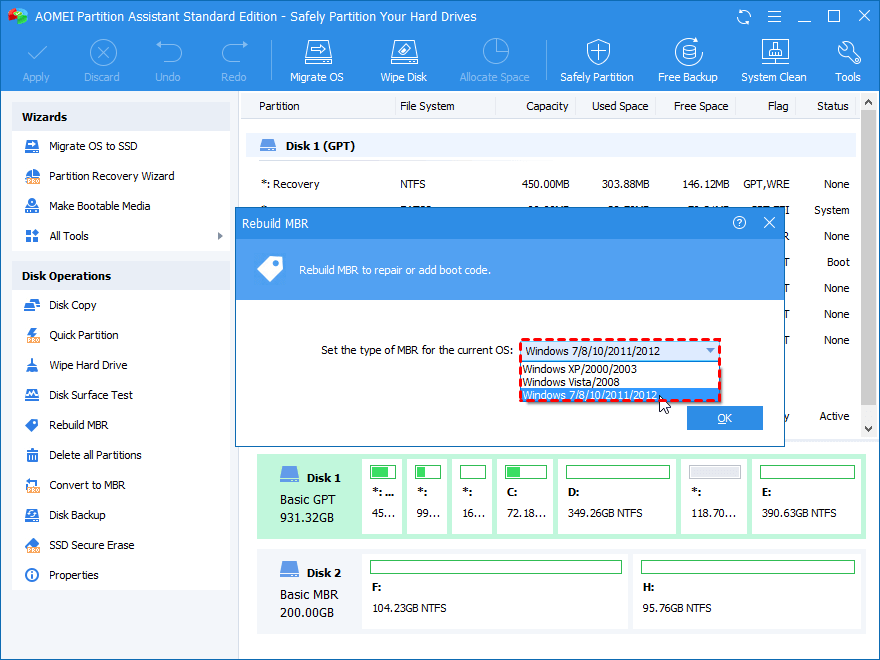
Task: Select Windows Vista/2008 from the list
Action: pos(620,382)
